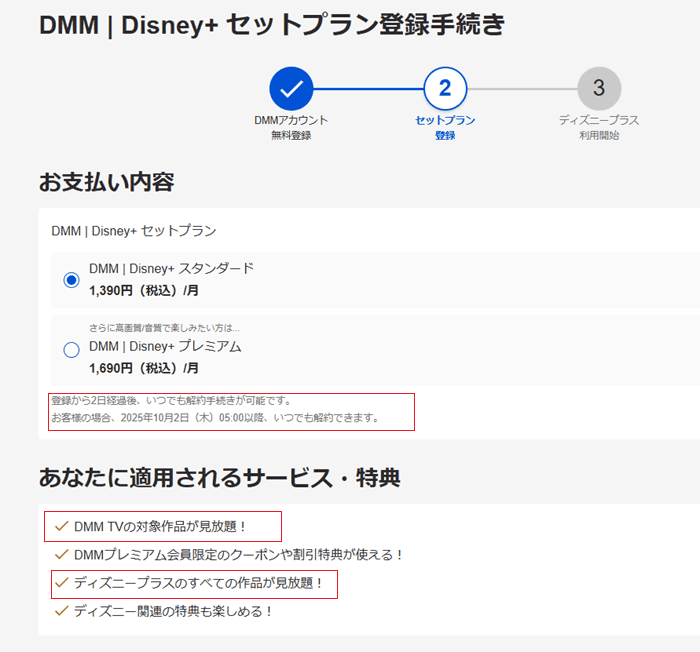Click the cancellation date notice for 2025年10月2日
700x652 pixels.
[x=216, y=418]
